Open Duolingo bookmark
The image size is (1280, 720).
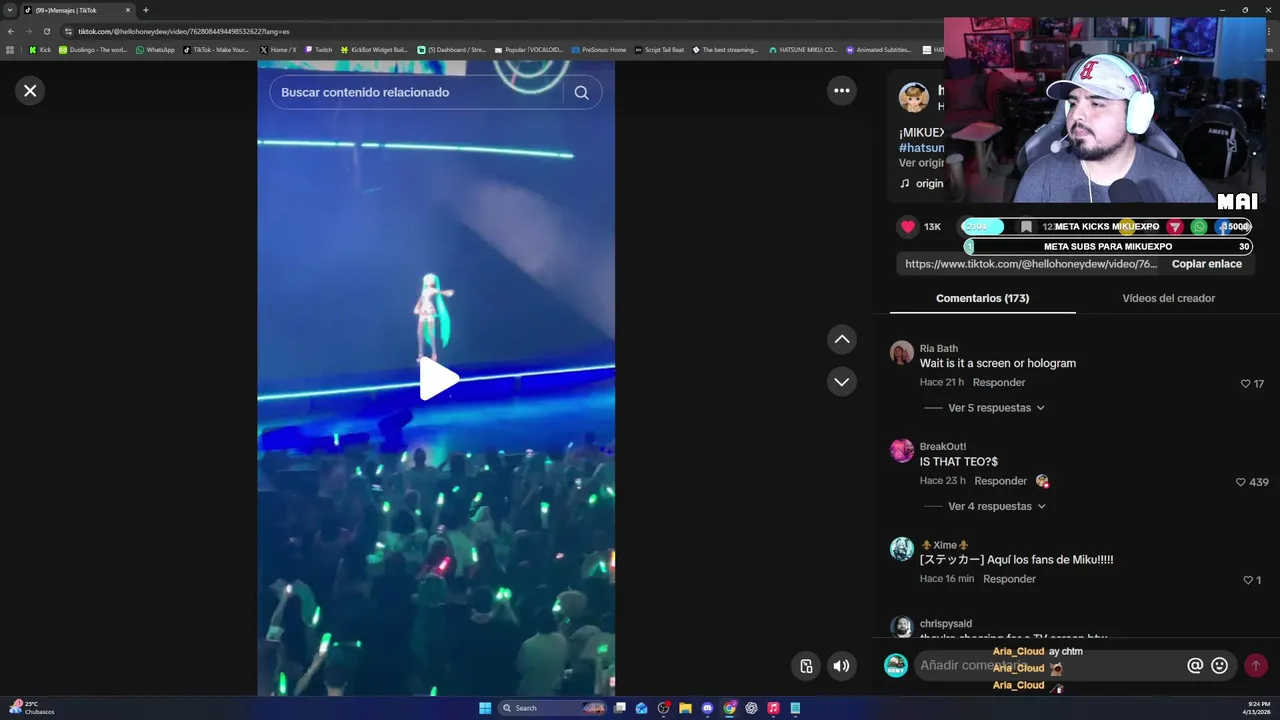click(x=93, y=50)
